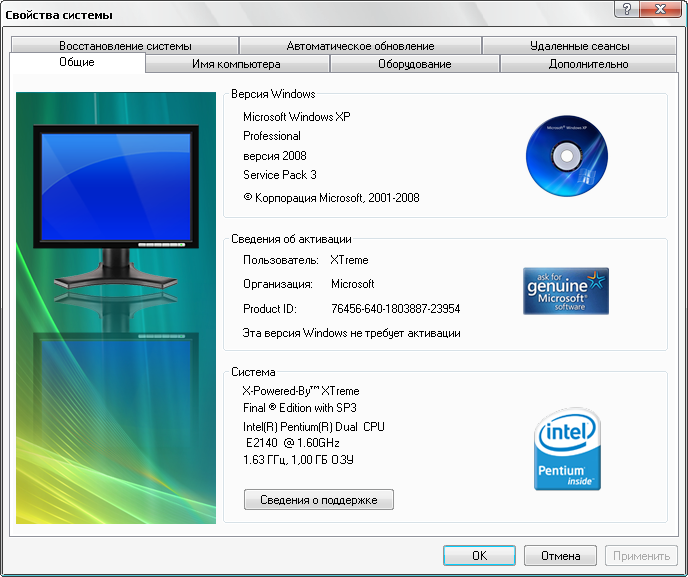Close the Свойства системы window
This screenshot has height=577, width=688.
point(660,9)
